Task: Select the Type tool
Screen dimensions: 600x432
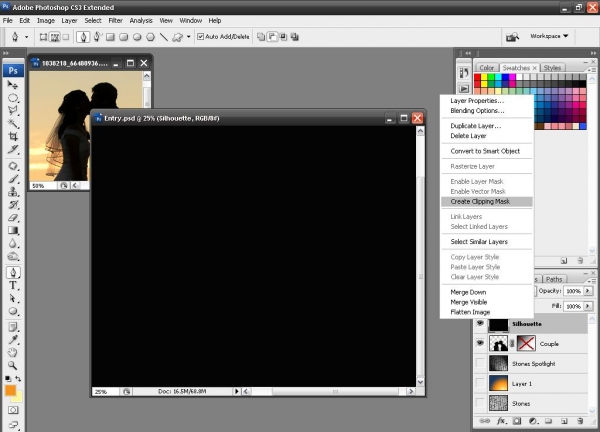Action: pyautogui.click(x=13, y=285)
